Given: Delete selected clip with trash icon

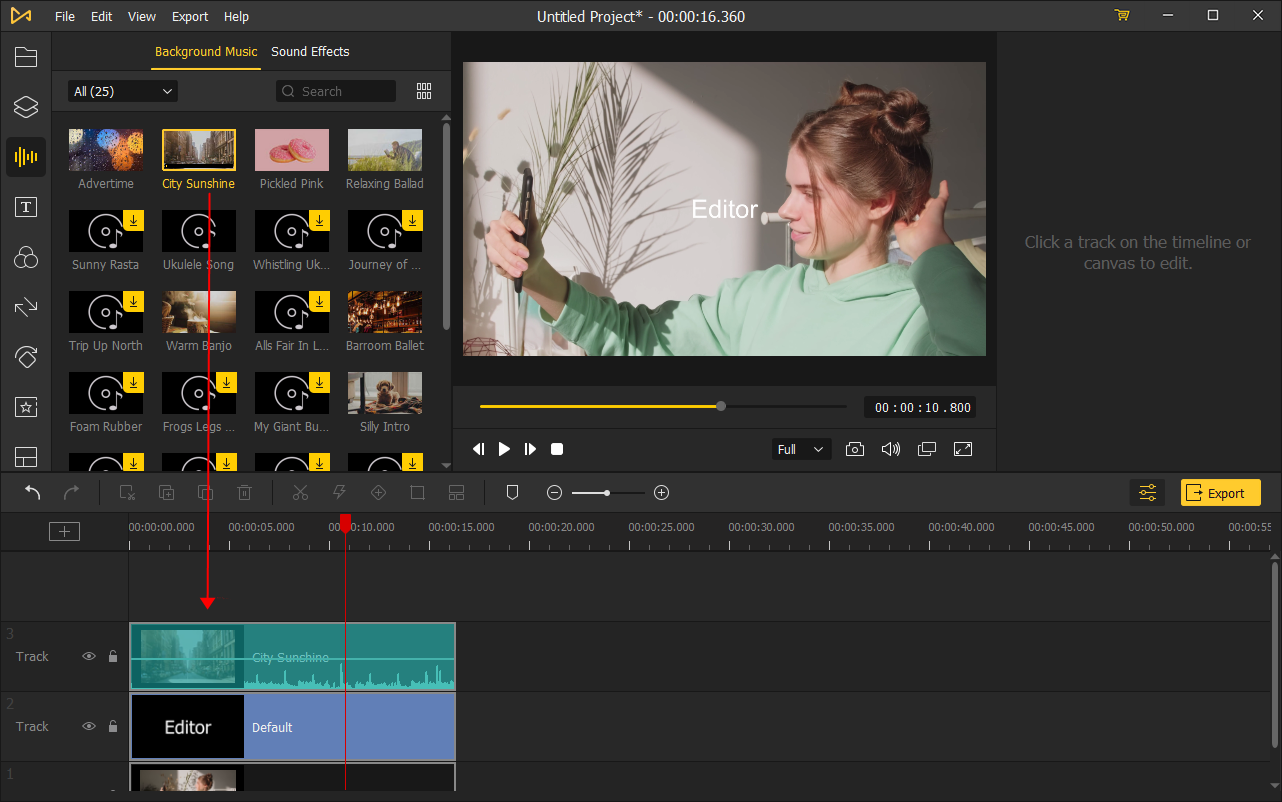Looking at the screenshot, I should (244, 492).
